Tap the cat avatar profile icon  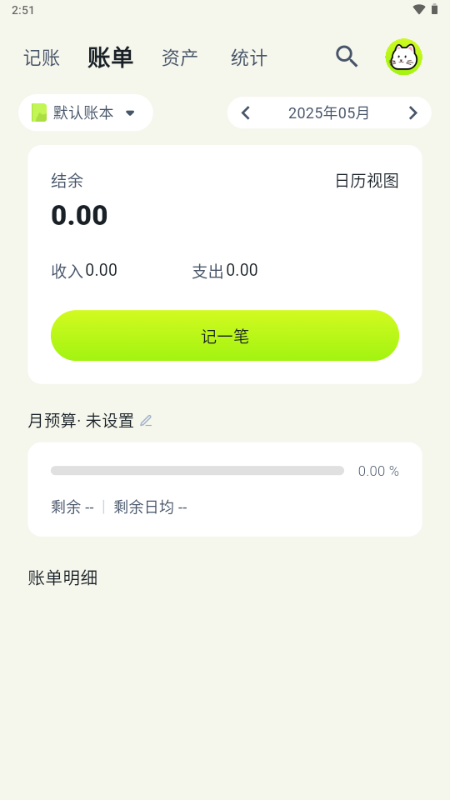(404, 57)
